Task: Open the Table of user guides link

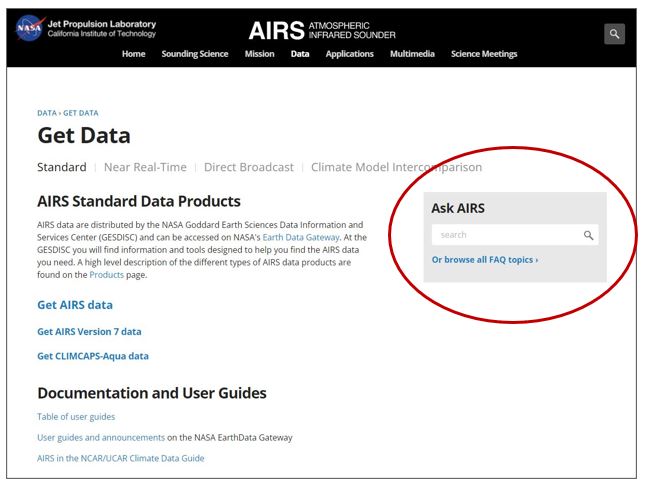Action: coord(76,417)
